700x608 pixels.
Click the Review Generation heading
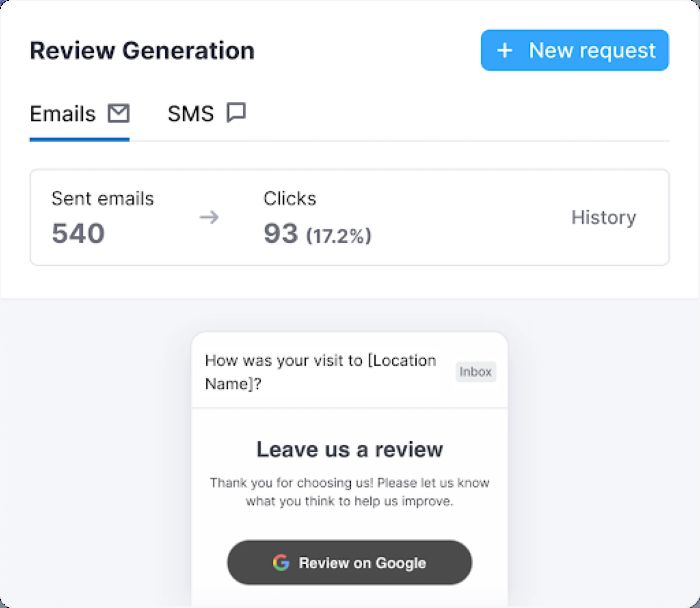coord(142,50)
